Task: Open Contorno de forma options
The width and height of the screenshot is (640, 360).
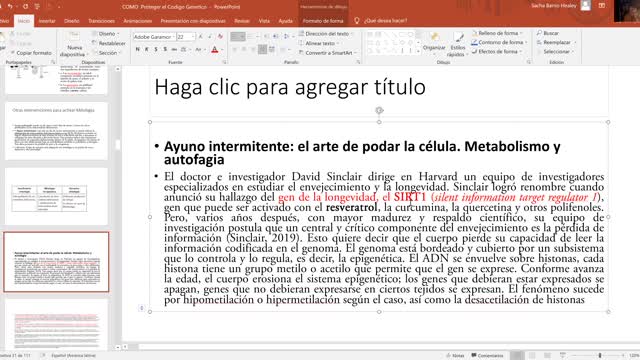Action: point(499,42)
